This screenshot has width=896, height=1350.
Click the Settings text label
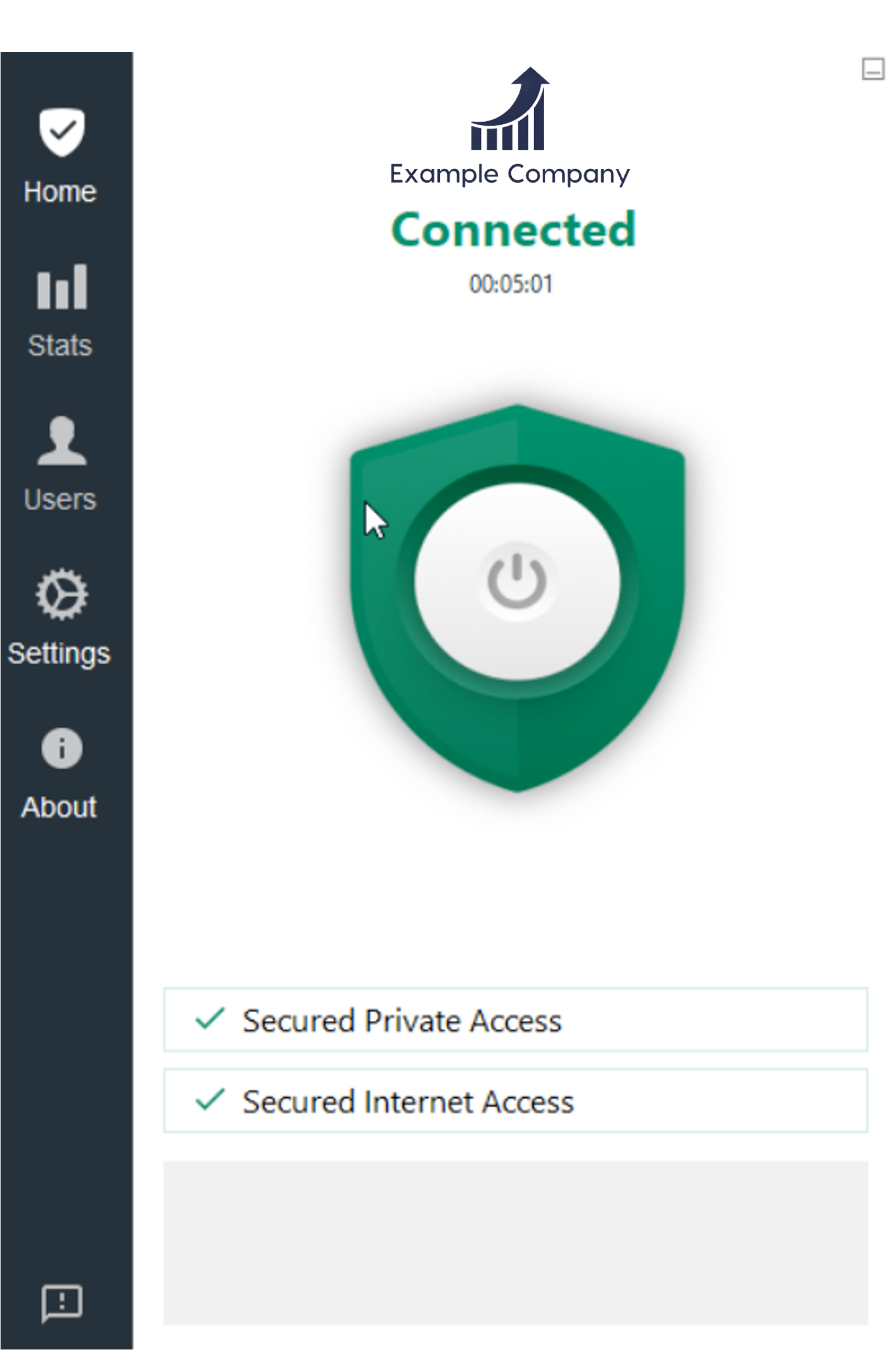59,653
